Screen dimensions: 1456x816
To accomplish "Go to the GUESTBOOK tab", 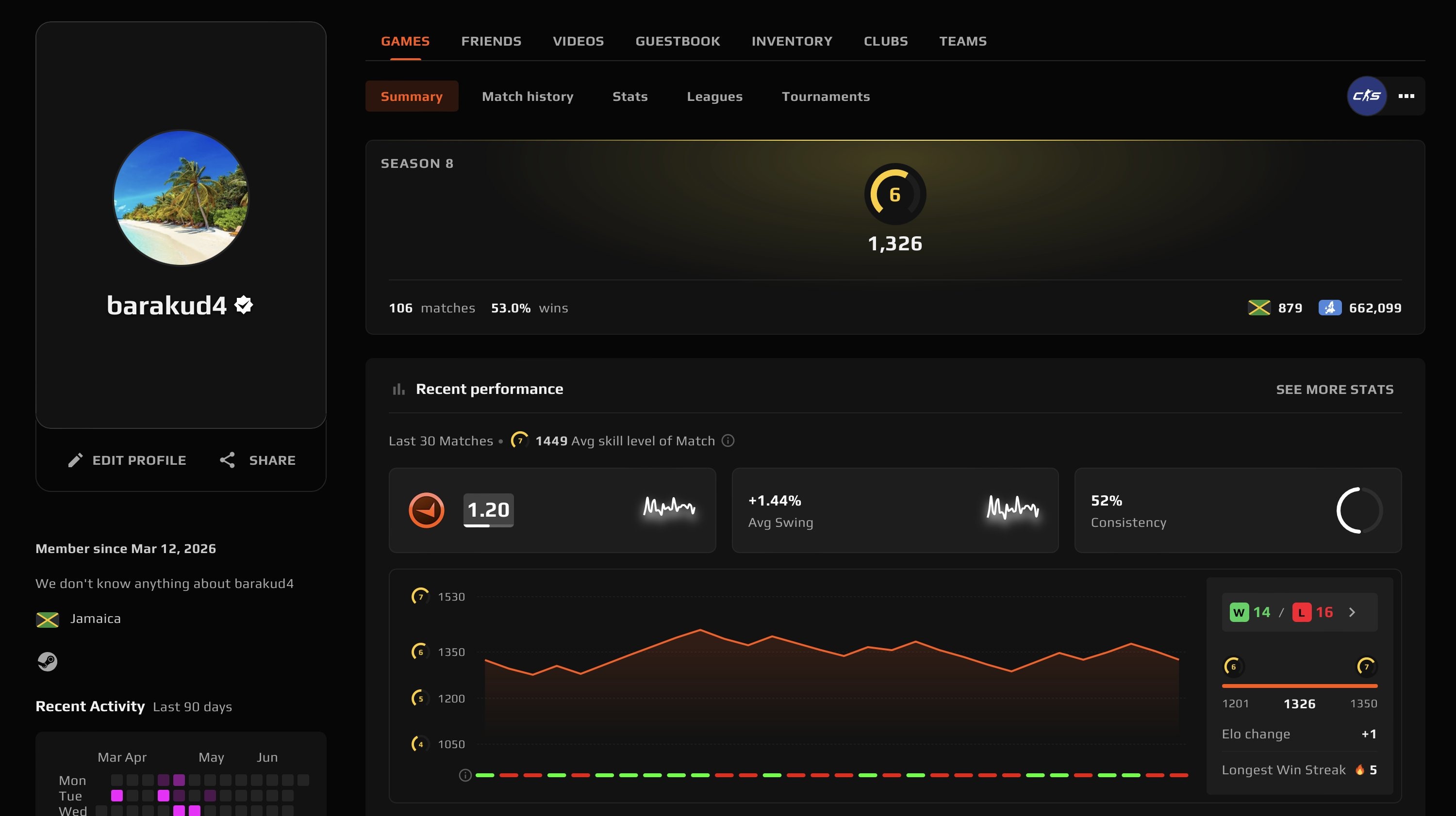I will [677, 41].
